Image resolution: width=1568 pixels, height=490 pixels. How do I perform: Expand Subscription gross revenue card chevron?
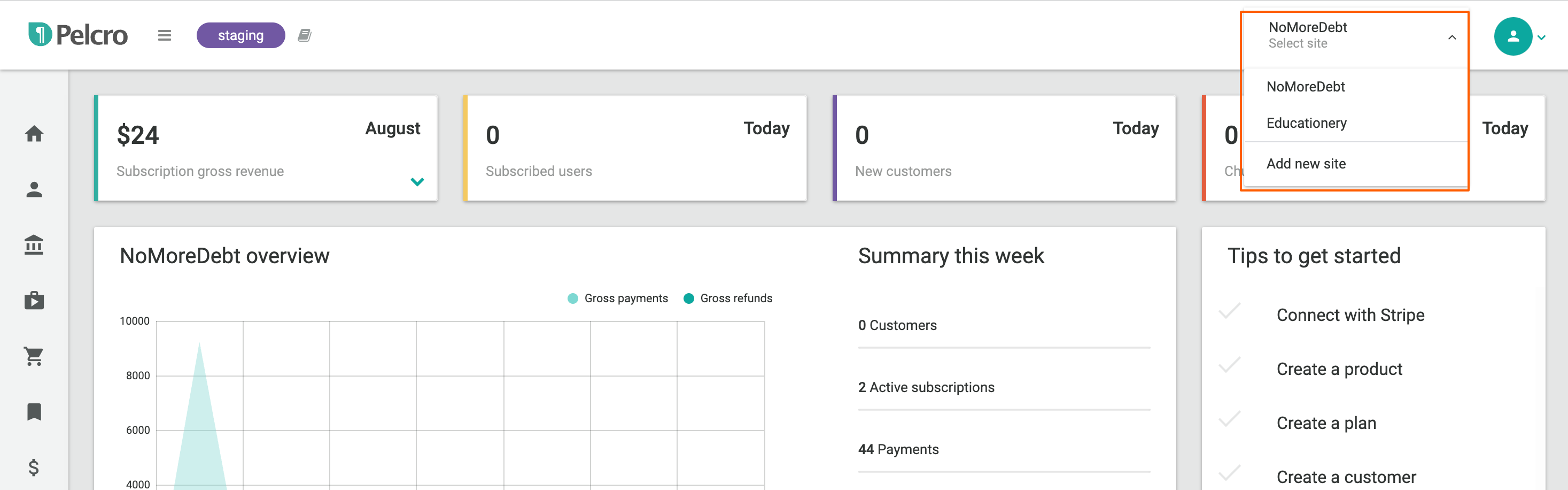click(417, 182)
